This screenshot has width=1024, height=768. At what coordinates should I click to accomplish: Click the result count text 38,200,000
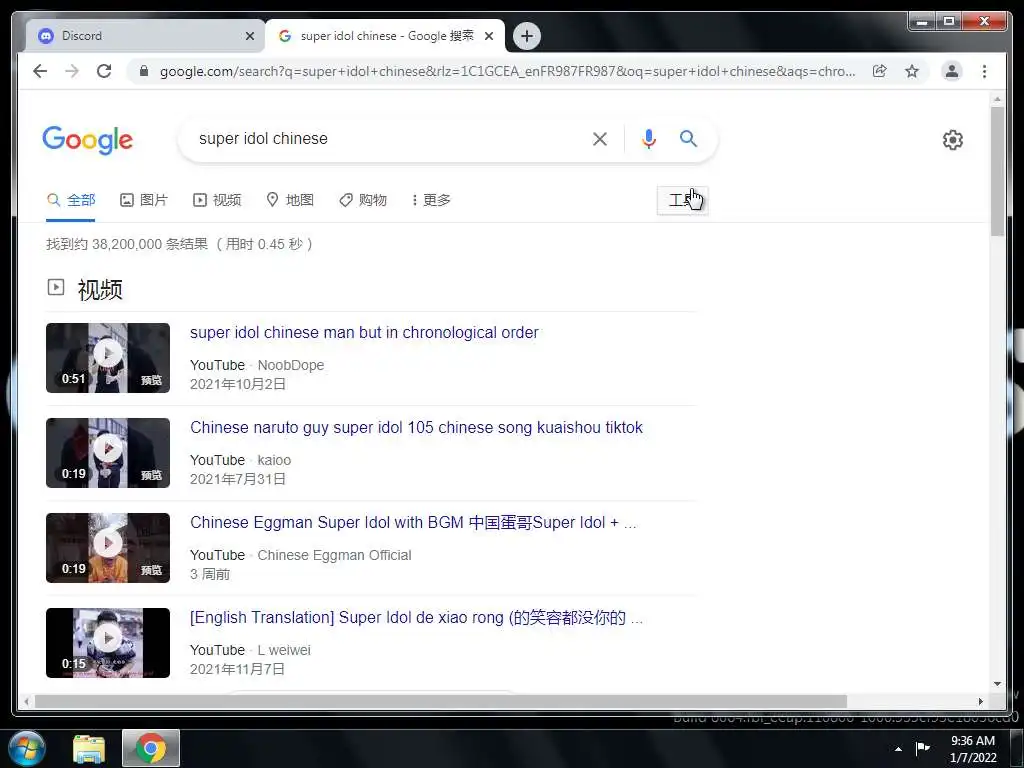(127, 244)
